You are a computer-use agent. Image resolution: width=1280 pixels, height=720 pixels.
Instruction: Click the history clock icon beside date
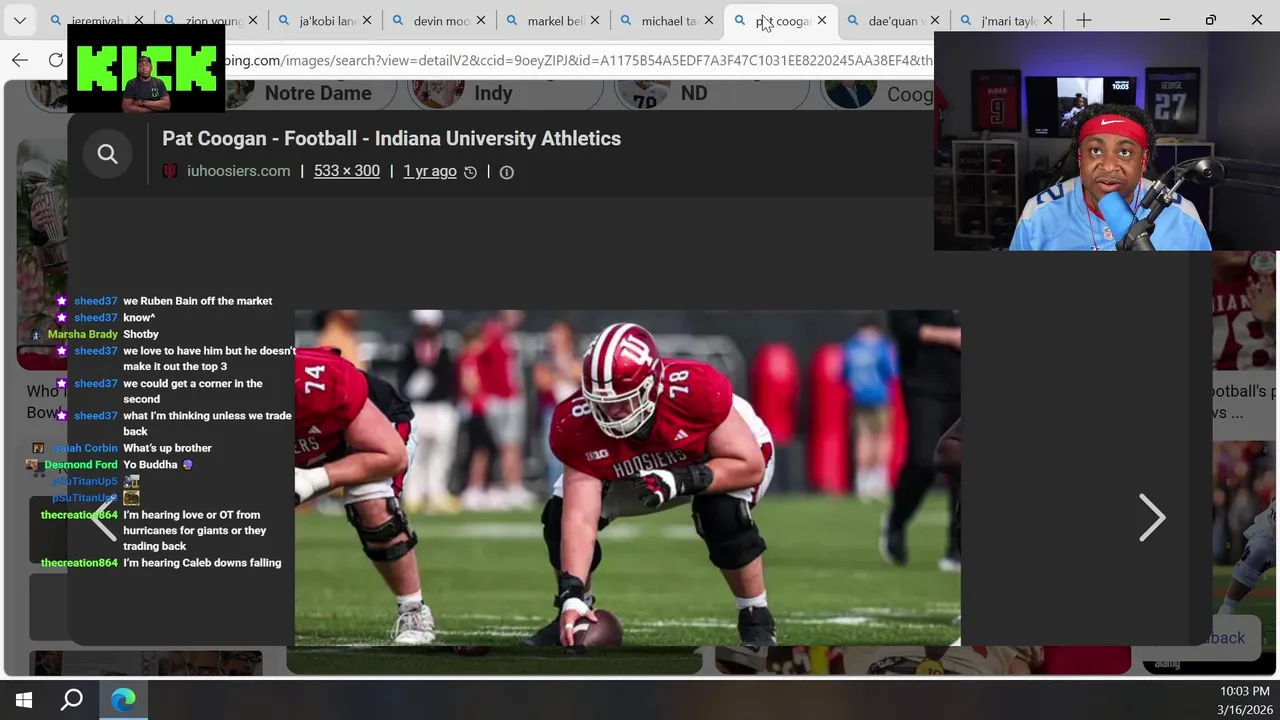coord(470,172)
